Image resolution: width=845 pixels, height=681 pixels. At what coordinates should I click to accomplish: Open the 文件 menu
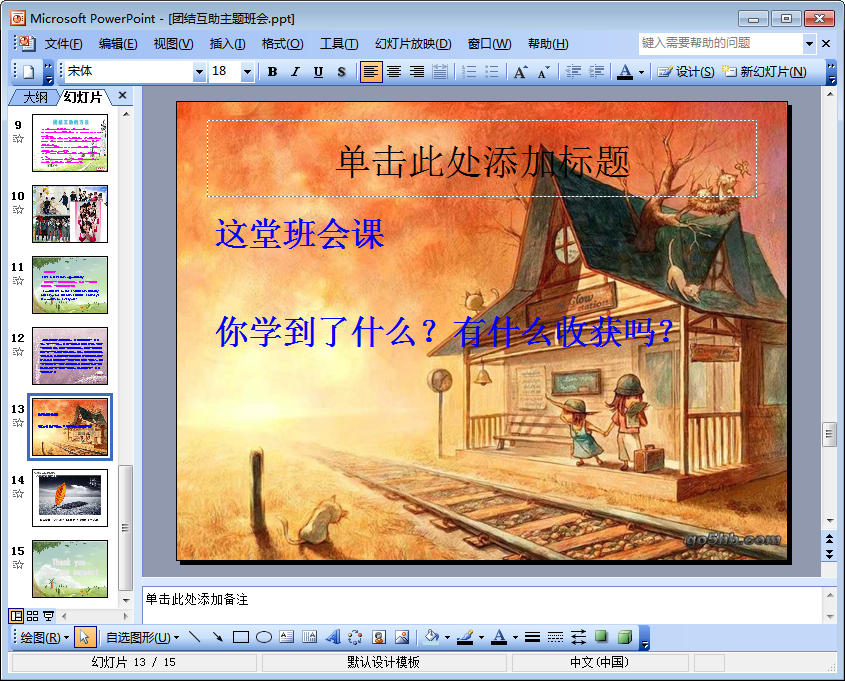(x=63, y=44)
